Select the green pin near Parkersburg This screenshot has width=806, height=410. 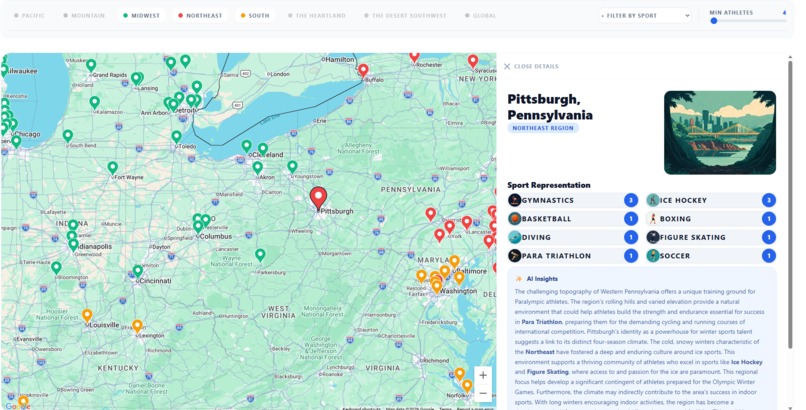(261, 255)
